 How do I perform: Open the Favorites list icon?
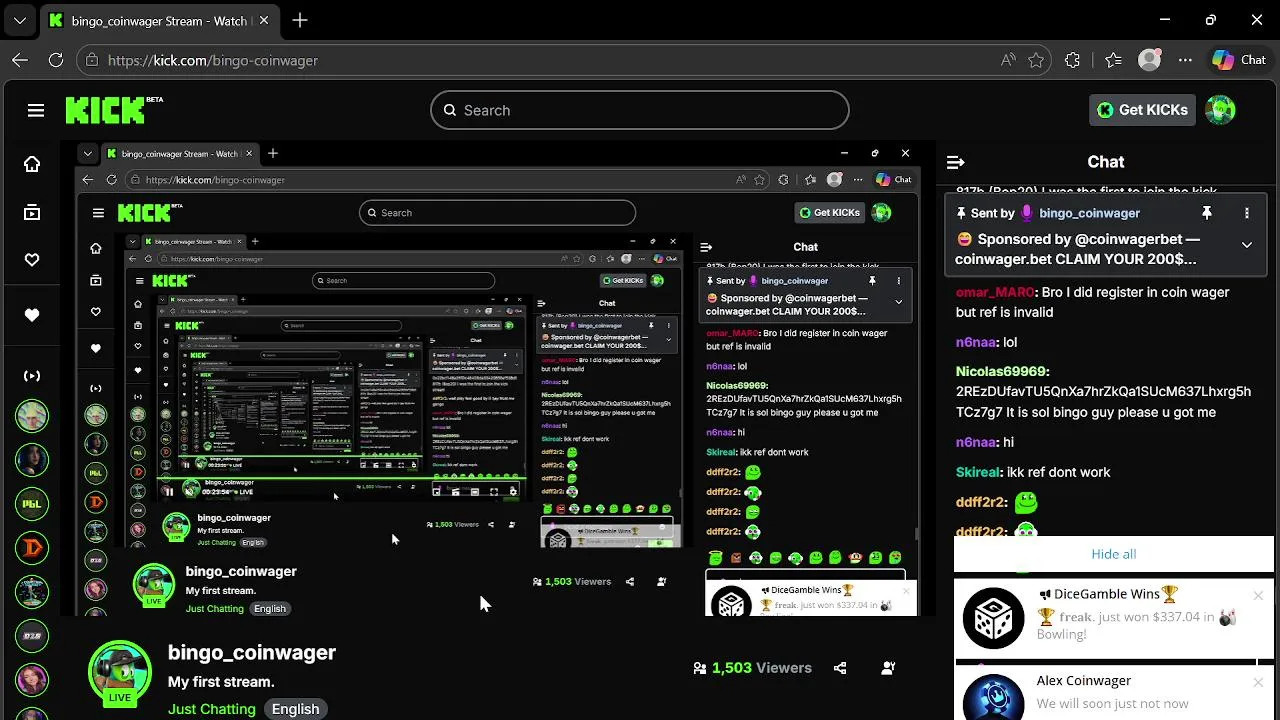(1113, 60)
